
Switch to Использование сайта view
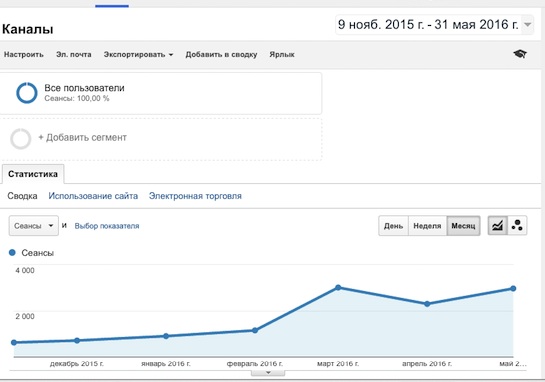point(93,196)
